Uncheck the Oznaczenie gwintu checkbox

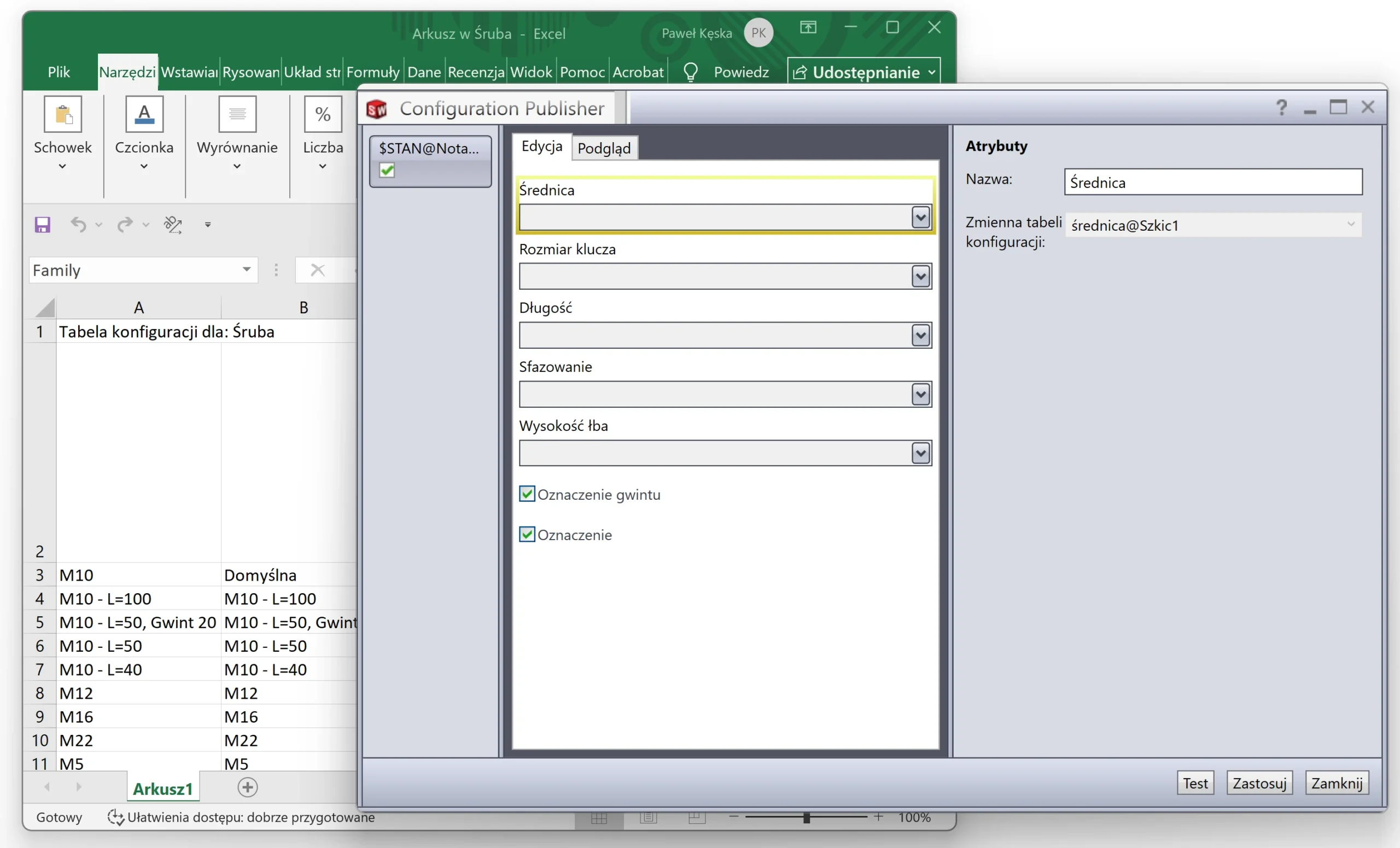click(x=527, y=494)
